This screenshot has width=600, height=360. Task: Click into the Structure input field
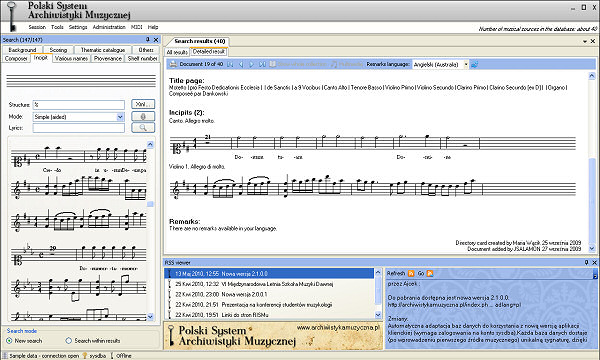click(79, 105)
